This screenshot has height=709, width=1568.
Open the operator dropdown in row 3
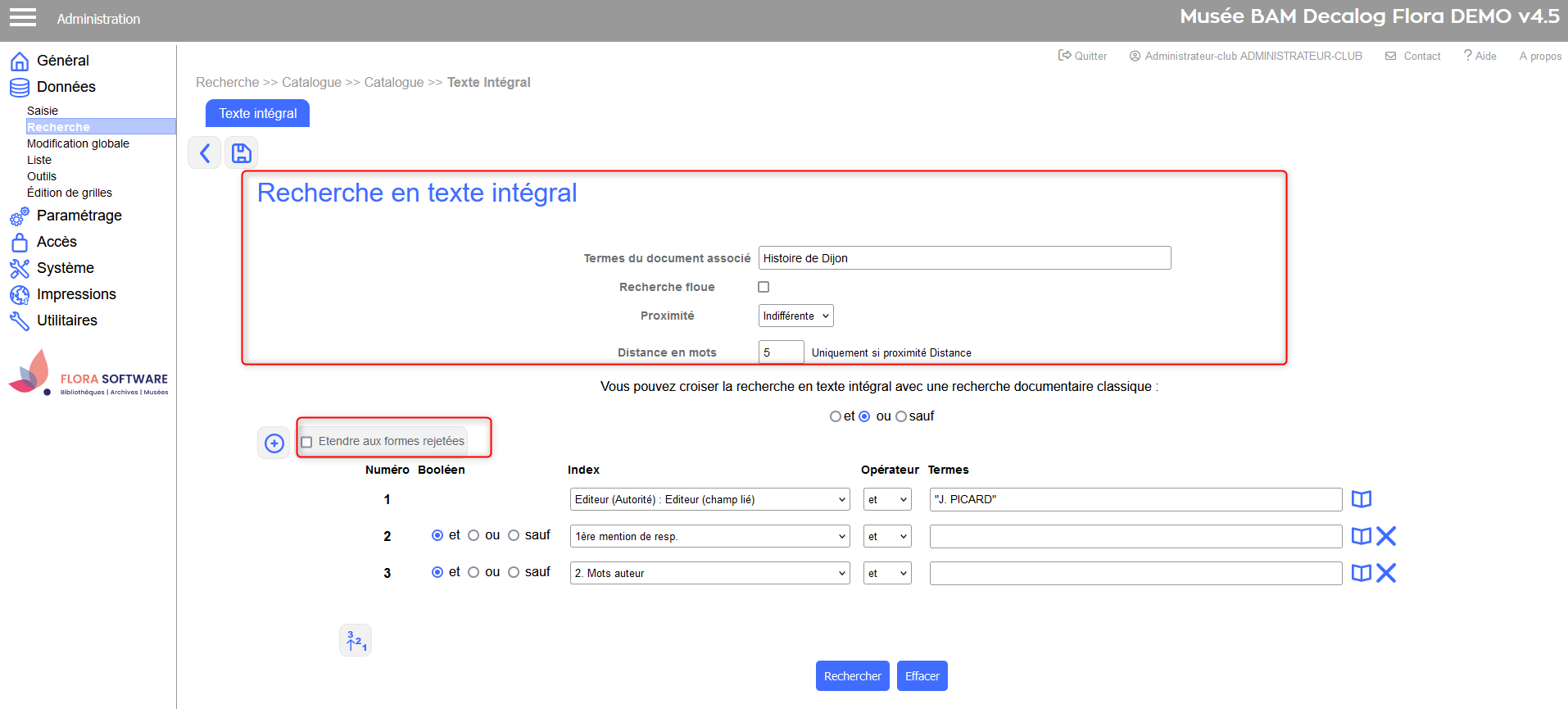887,573
